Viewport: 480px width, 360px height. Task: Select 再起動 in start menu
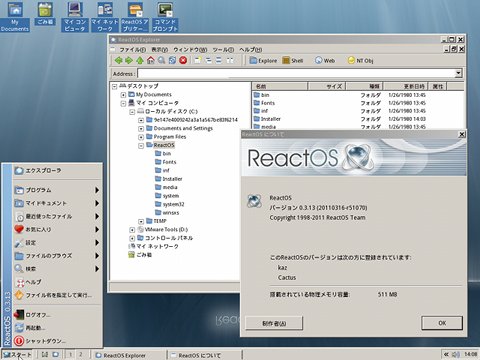click(57, 328)
